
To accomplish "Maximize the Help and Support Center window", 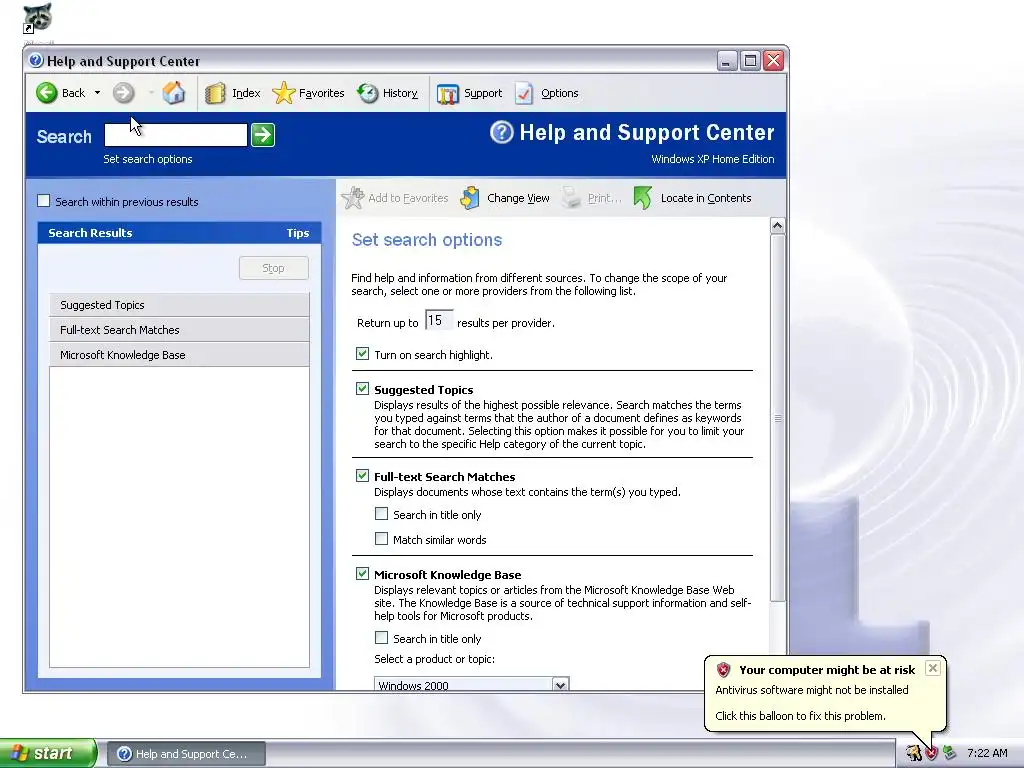I will point(750,61).
